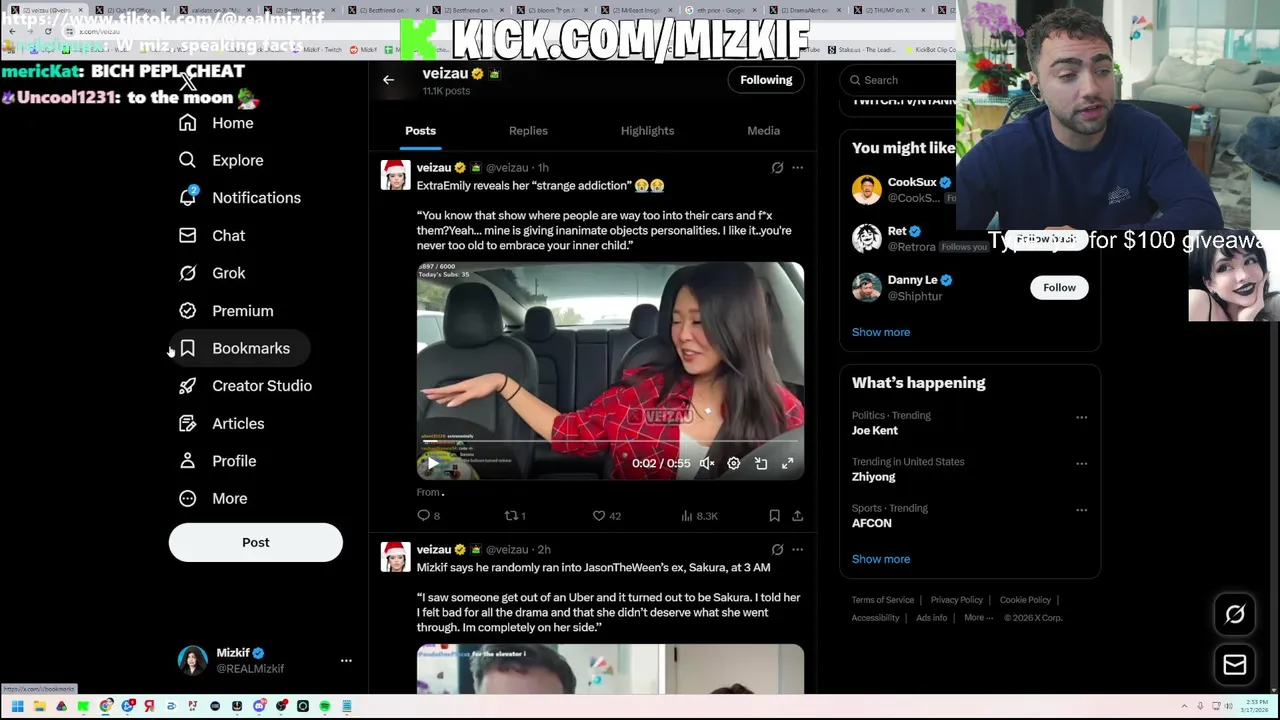Open floating Grok button at bottom right

(x=1235, y=615)
